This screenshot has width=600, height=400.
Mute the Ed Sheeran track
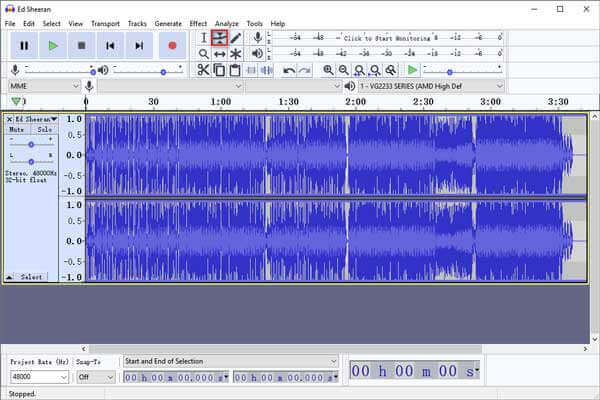[x=16, y=129]
